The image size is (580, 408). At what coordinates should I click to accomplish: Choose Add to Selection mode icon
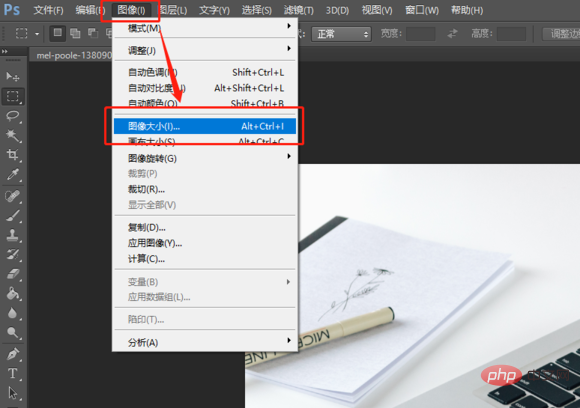75,33
